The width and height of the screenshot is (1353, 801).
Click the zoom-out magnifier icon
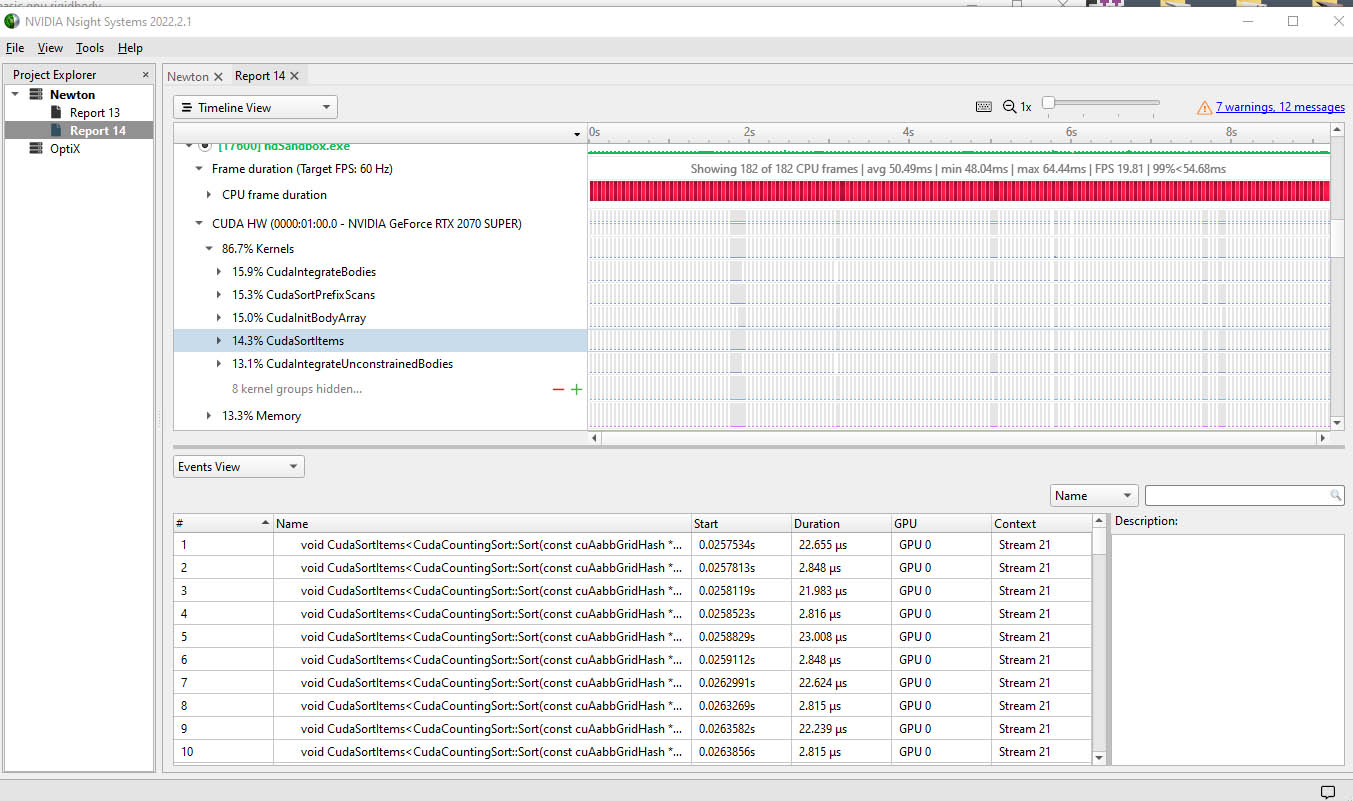click(1009, 107)
